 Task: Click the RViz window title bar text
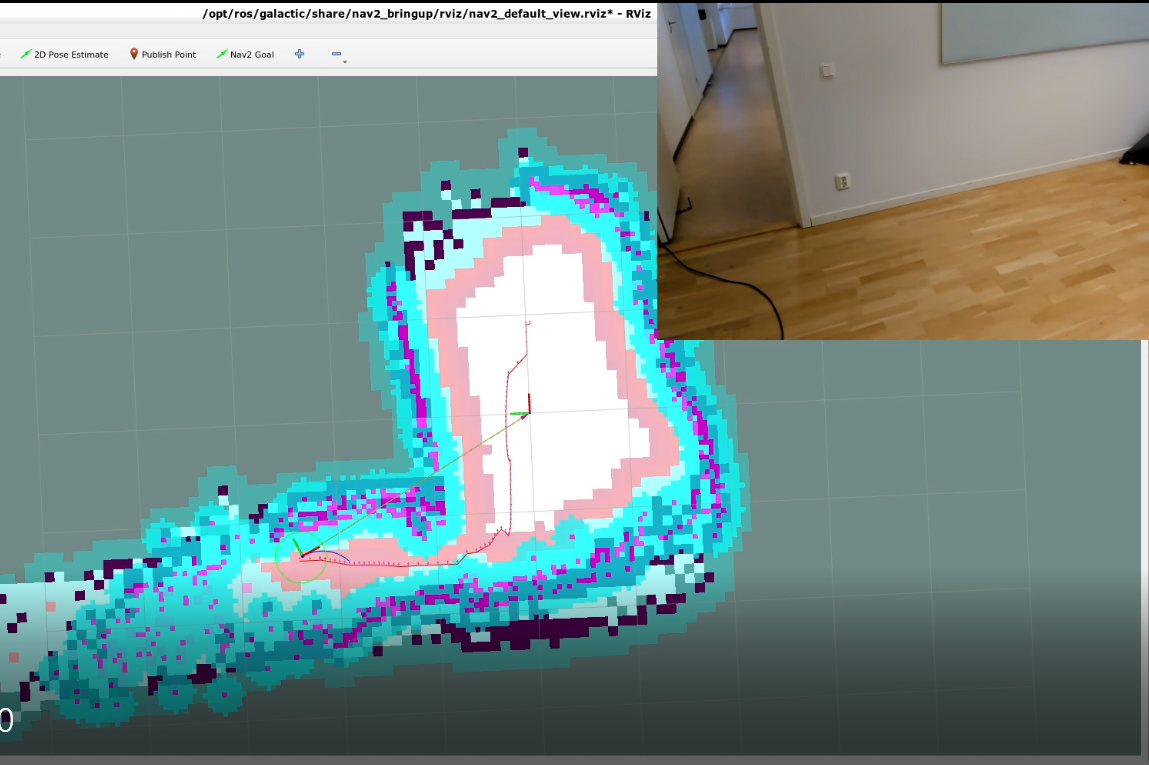click(426, 13)
